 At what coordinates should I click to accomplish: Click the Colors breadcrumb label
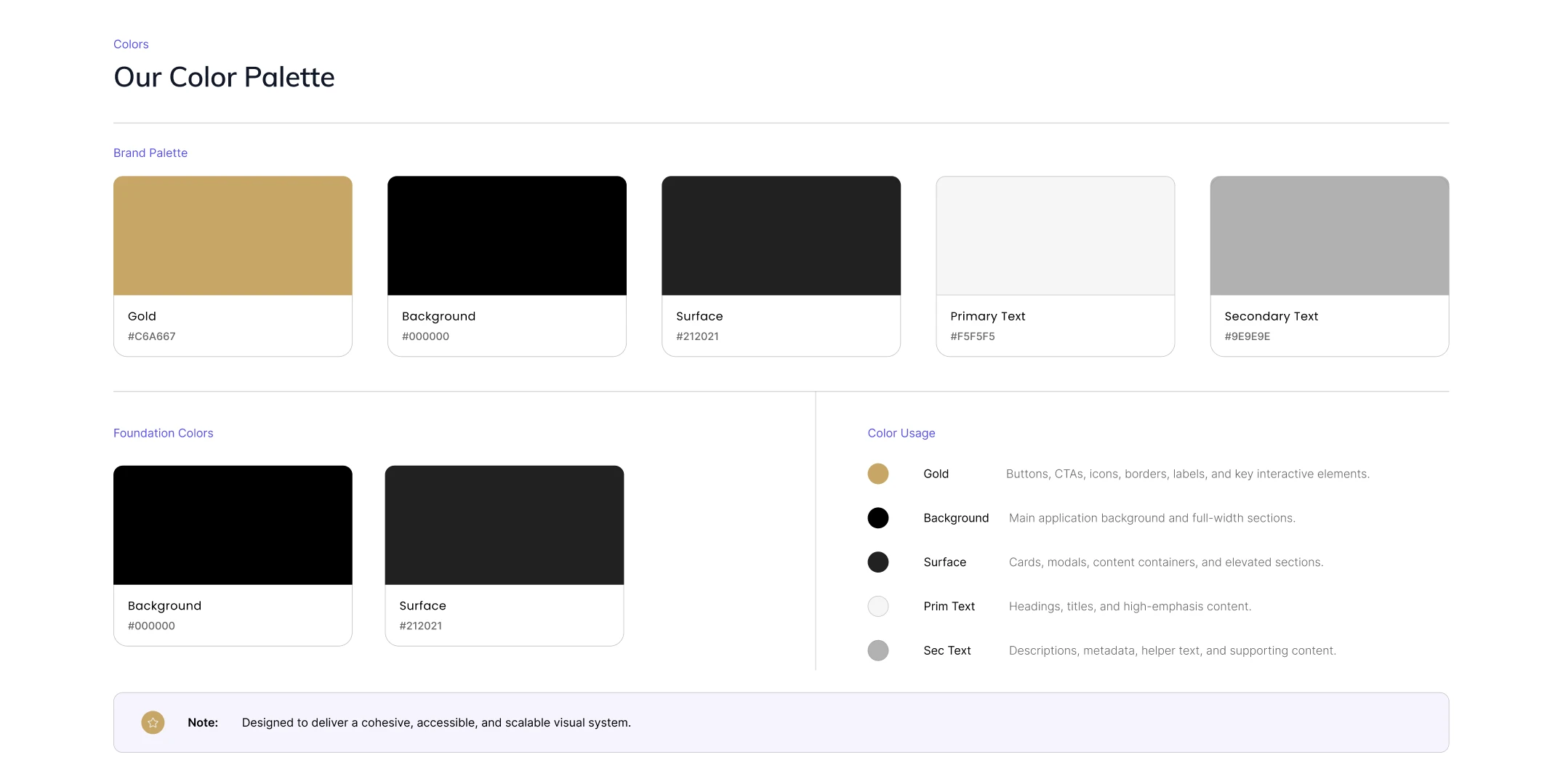(x=131, y=44)
